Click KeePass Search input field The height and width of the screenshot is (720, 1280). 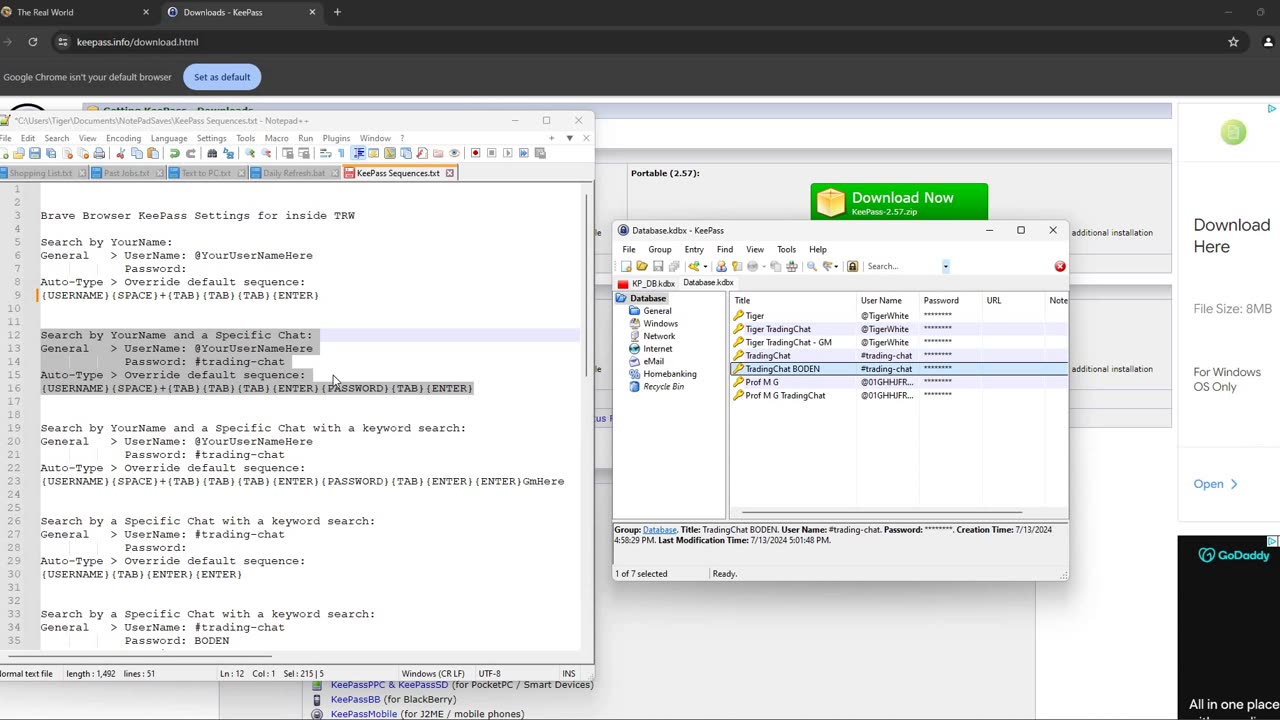[902, 266]
